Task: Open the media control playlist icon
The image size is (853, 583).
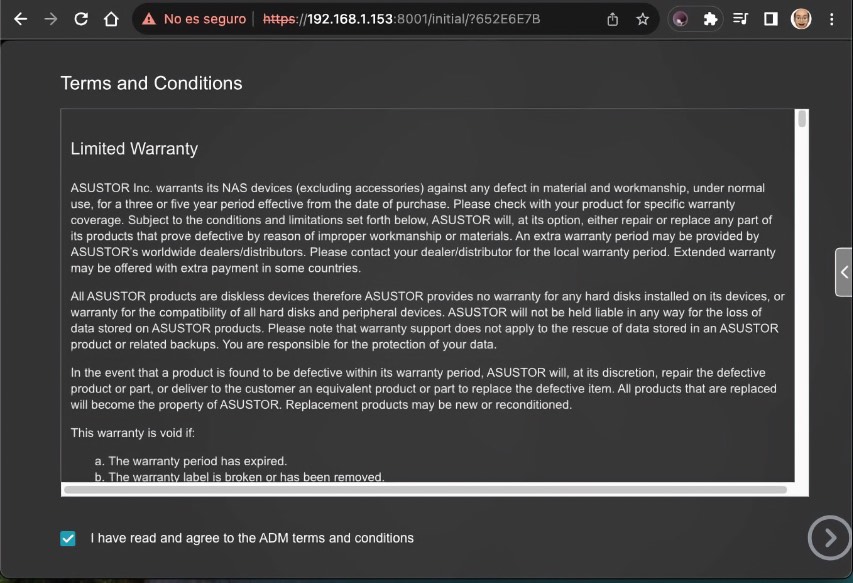Action: click(740, 19)
